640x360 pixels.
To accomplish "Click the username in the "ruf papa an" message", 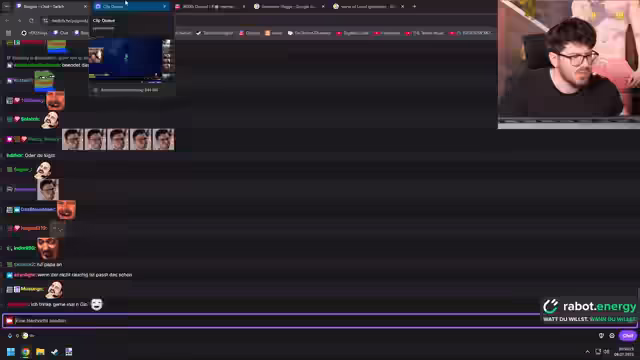I will (24, 264).
